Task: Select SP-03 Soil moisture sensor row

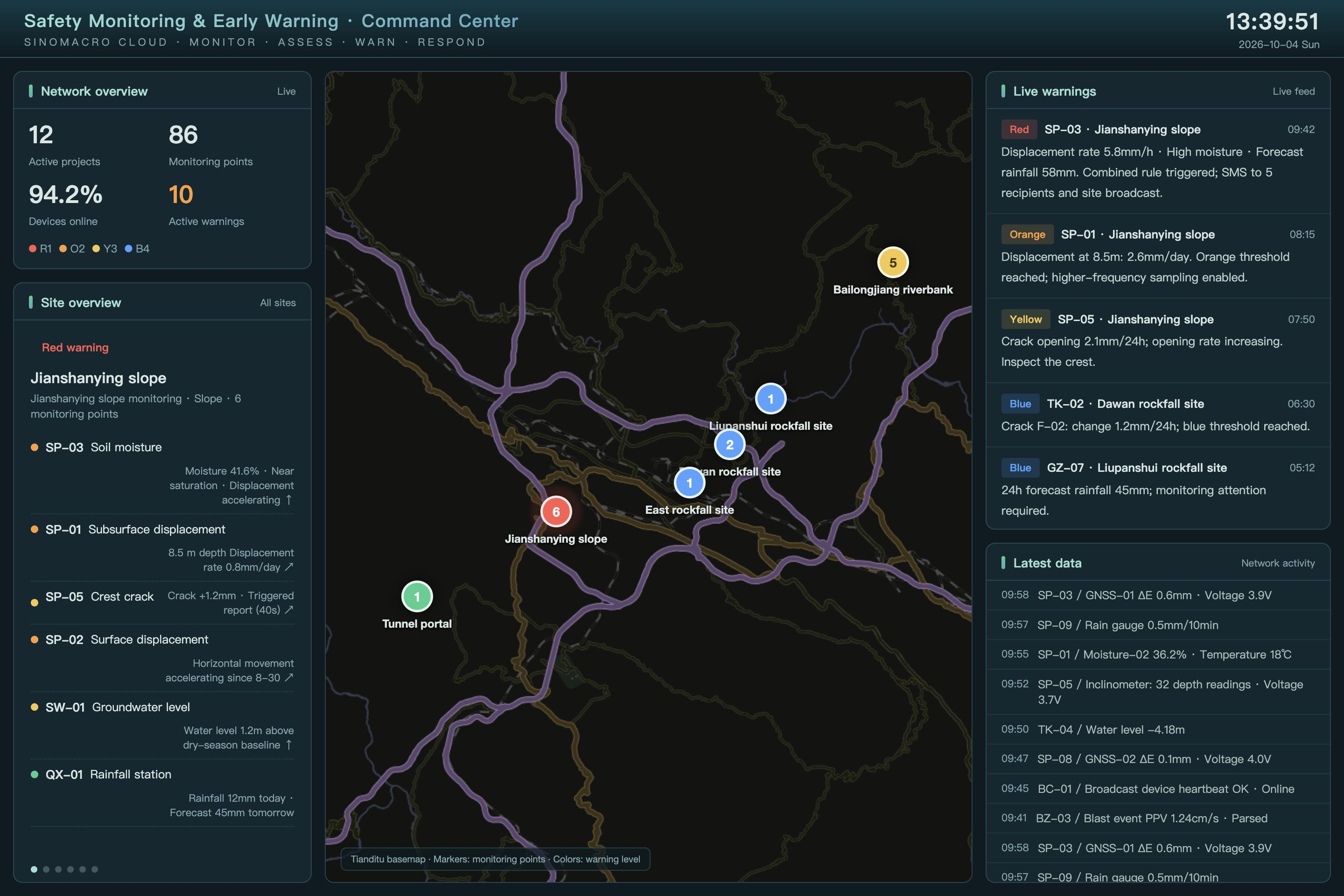Action: 162,473
